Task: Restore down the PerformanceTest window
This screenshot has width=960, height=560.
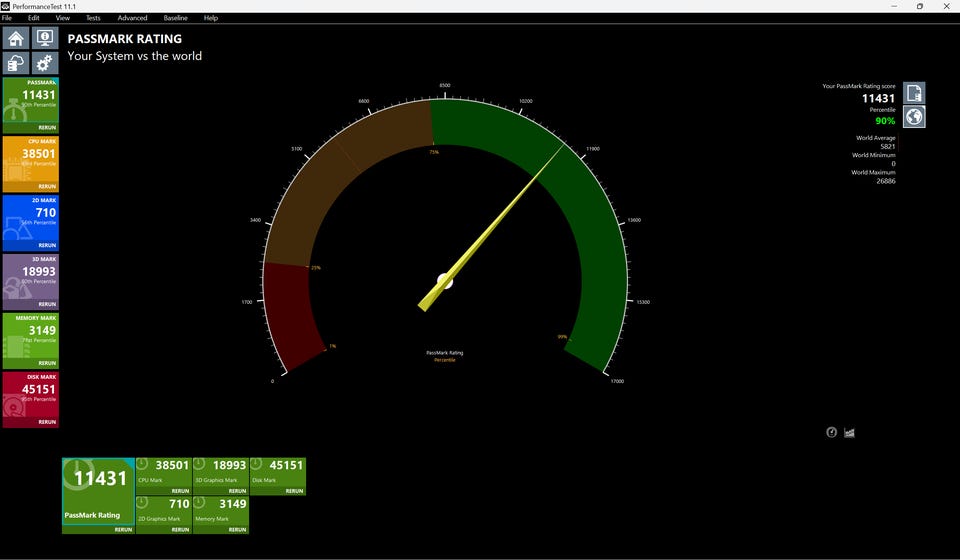Action: [x=920, y=6]
